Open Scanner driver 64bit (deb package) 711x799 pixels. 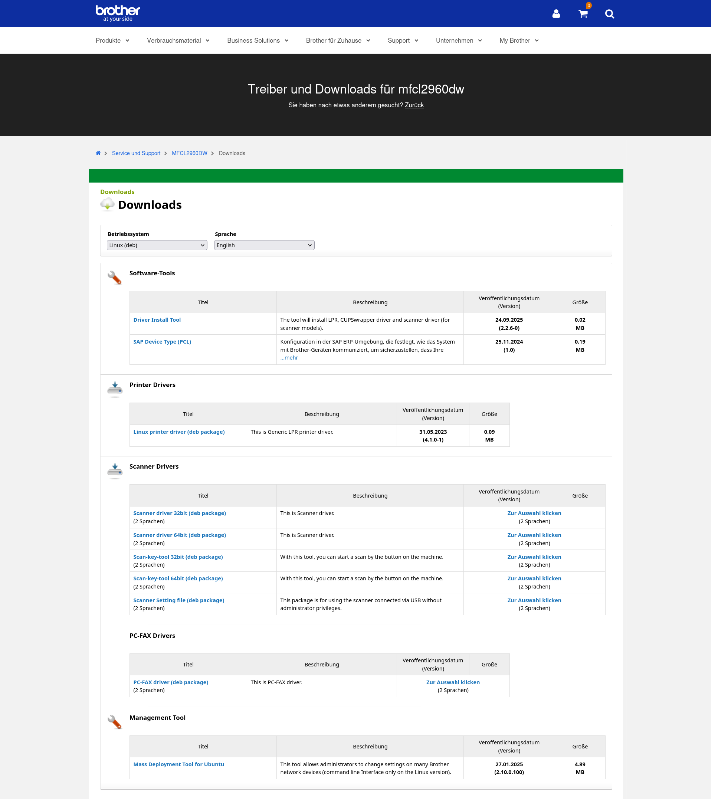[x=179, y=535]
